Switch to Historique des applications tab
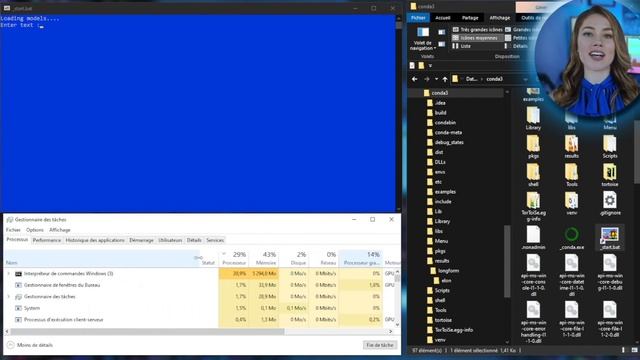Viewport: 640px width, 360px height. coord(95,240)
